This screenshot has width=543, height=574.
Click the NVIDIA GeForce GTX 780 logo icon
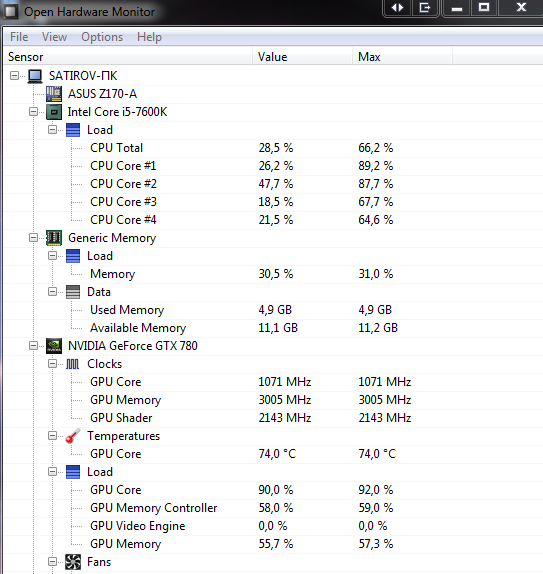point(53,346)
